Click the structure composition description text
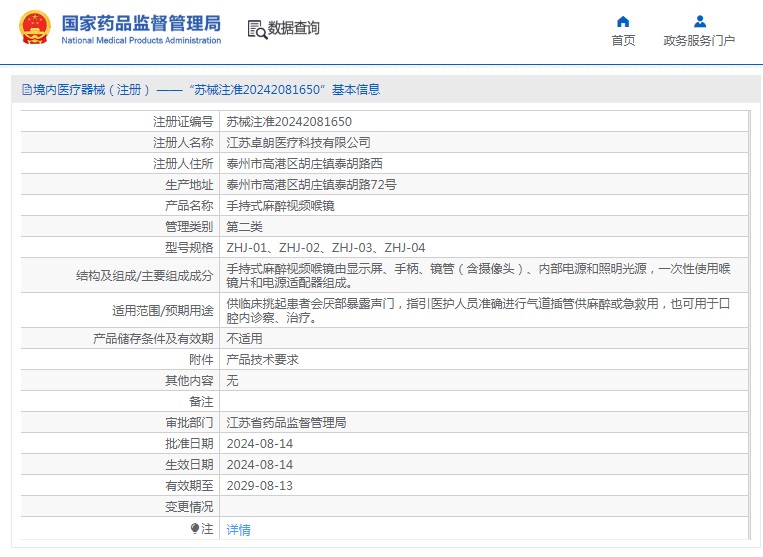 point(478,275)
